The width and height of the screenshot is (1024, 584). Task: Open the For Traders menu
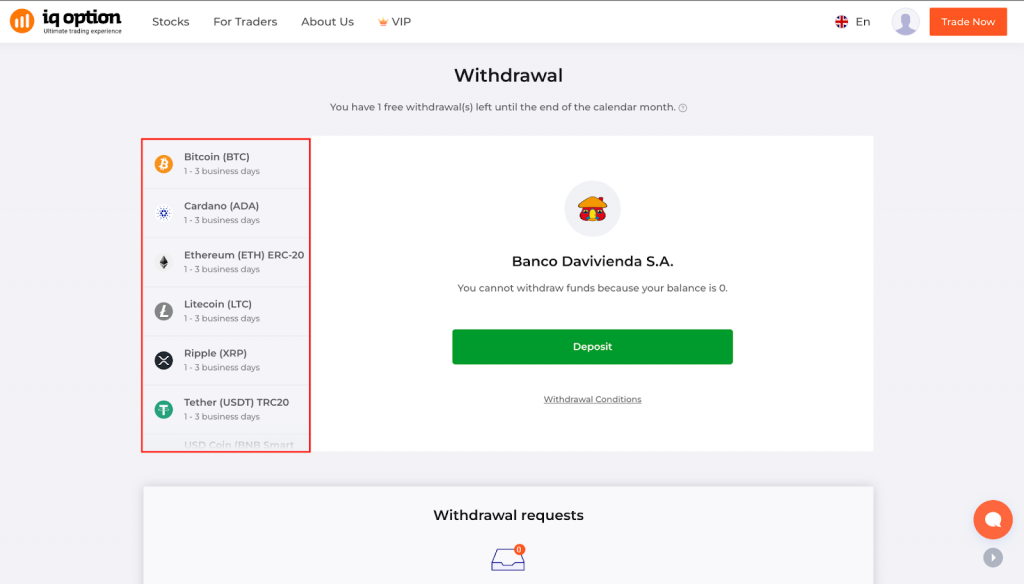(x=245, y=22)
